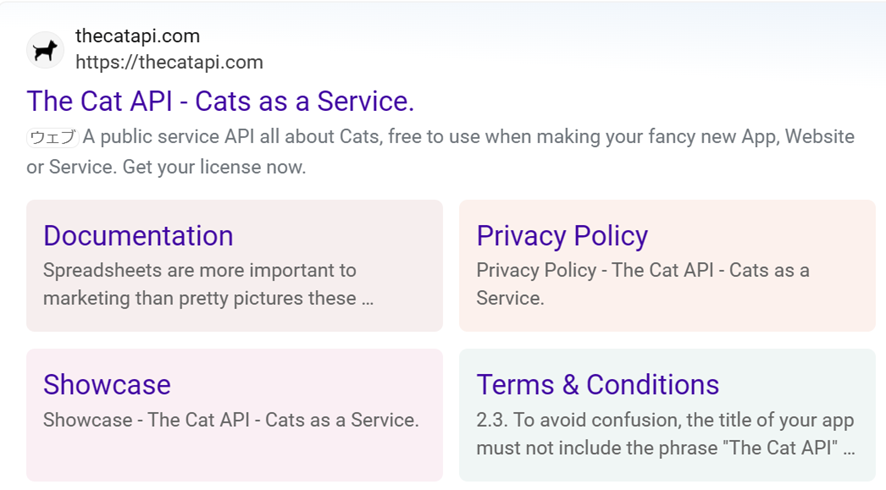Open the Privacy Policy sitelink
The width and height of the screenshot is (886, 490).
coord(562,236)
